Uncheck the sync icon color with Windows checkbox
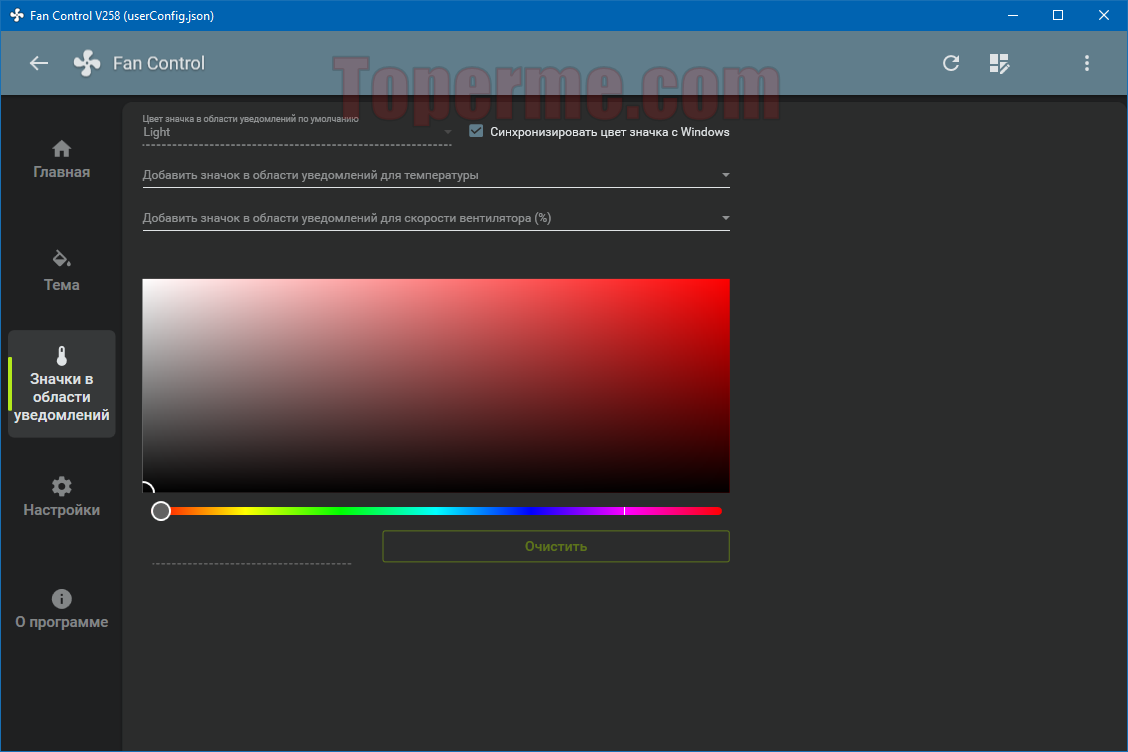This screenshot has height=752, width=1128. 477,131
